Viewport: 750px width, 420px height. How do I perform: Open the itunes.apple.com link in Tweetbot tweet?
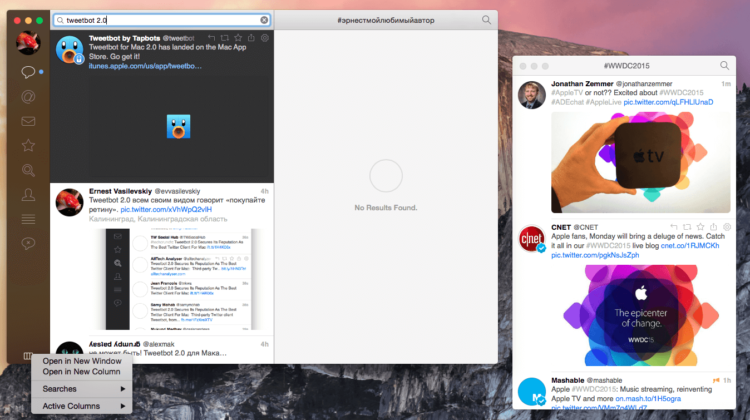pyautogui.click(x=145, y=66)
